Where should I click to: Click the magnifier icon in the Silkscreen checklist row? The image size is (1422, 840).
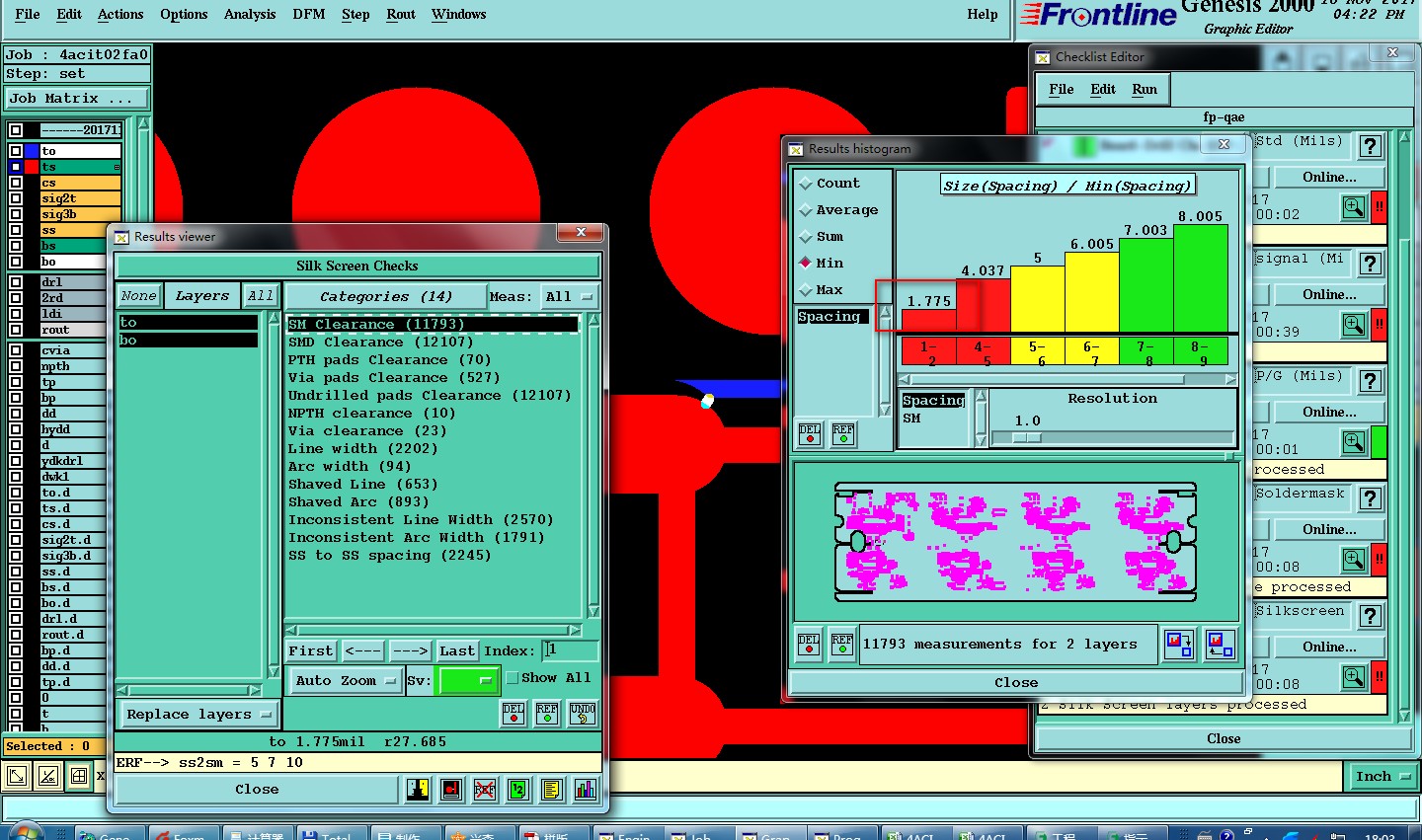click(x=1354, y=677)
